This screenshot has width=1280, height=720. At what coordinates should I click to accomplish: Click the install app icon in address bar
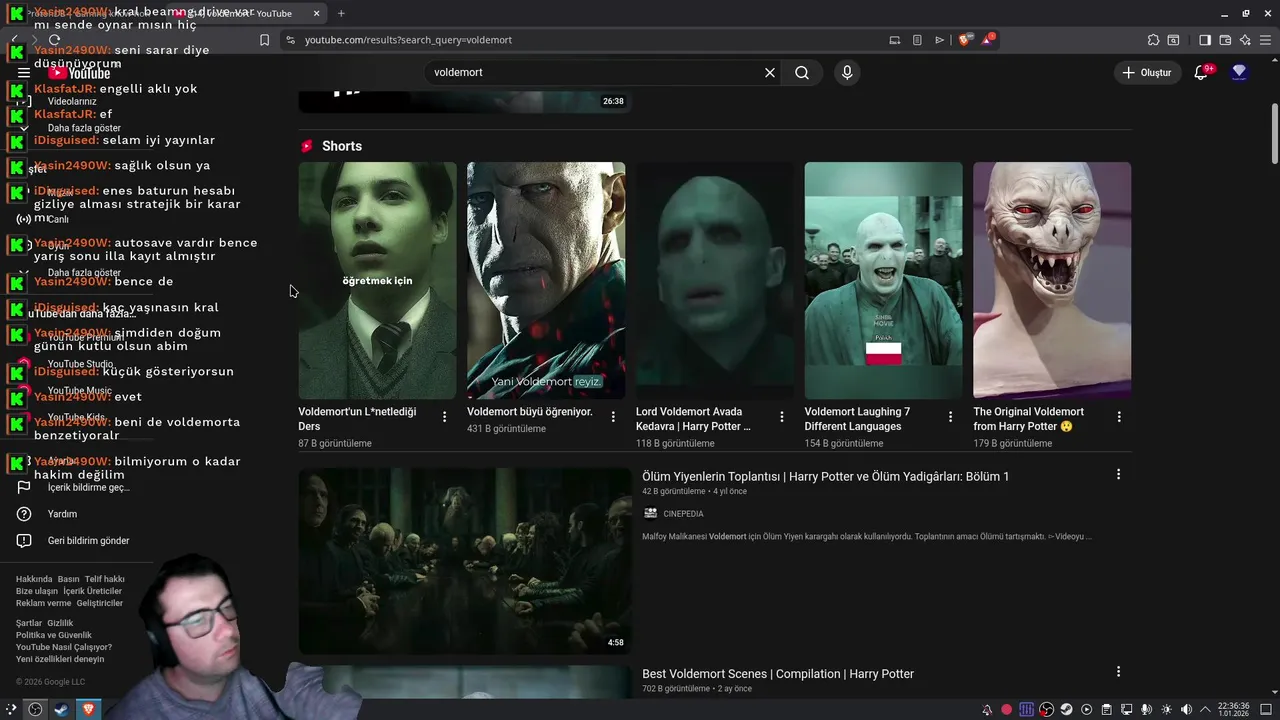click(x=895, y=40)
